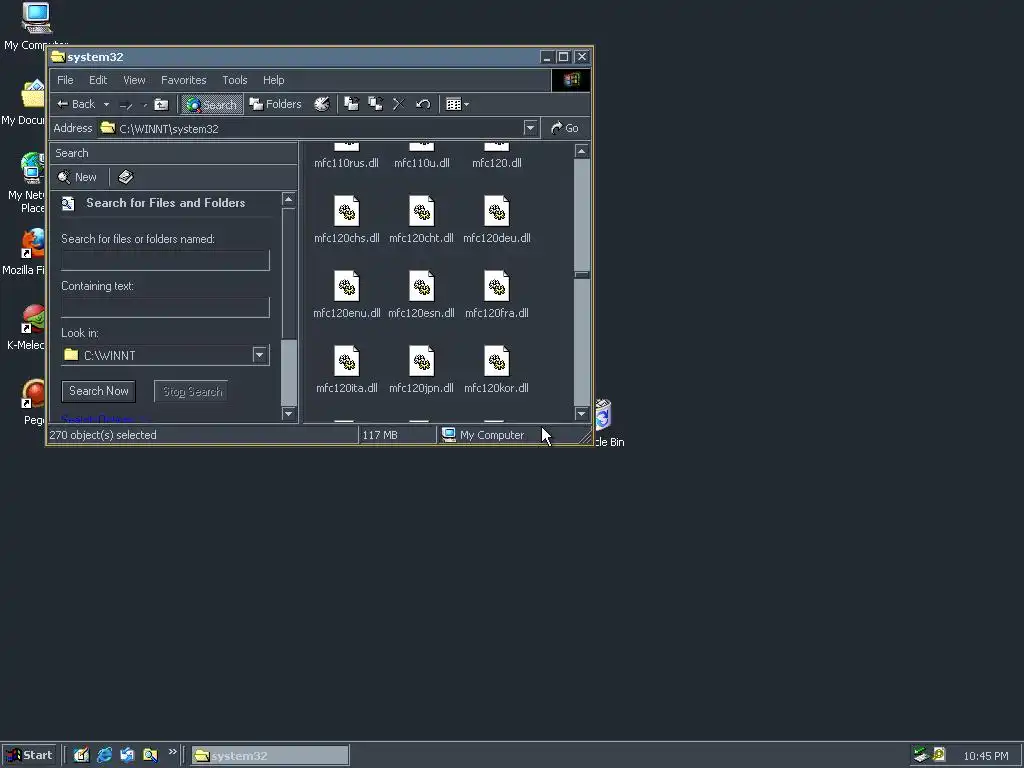Select the mfc120chs.dll file icon
The height and width of the screenshot is (768, 1024).
[346, 211]
